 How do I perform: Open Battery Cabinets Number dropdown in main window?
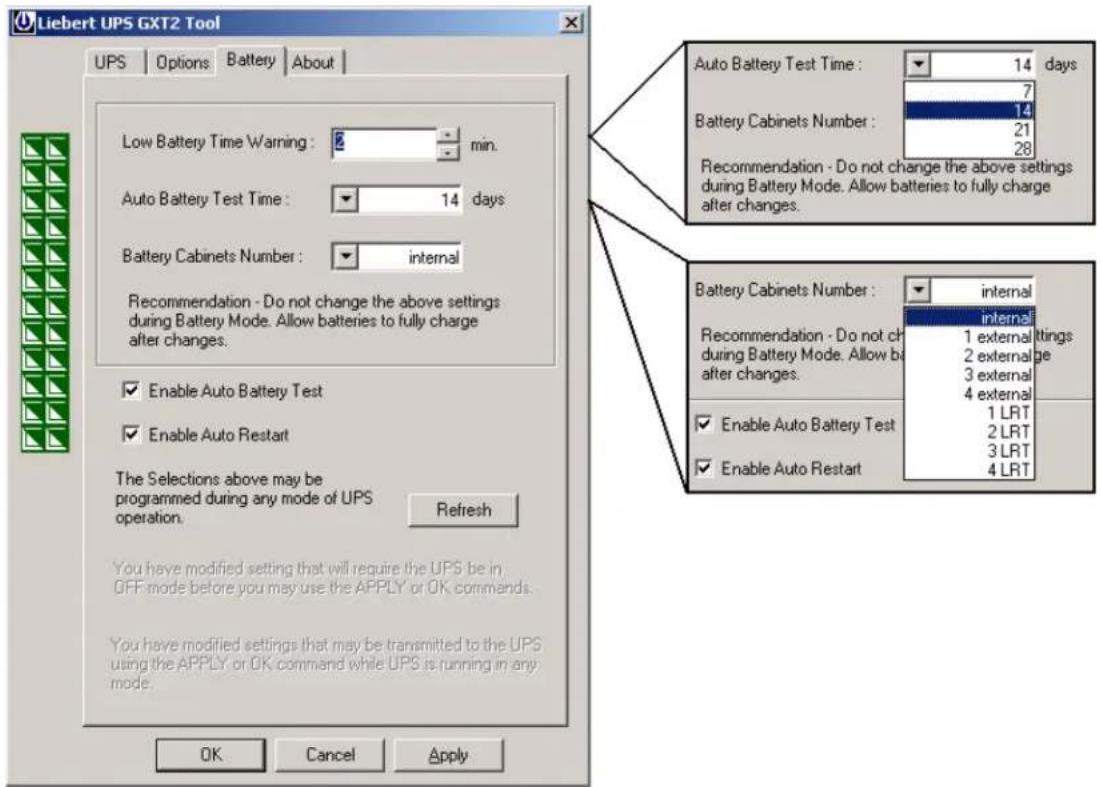(345, 257)
